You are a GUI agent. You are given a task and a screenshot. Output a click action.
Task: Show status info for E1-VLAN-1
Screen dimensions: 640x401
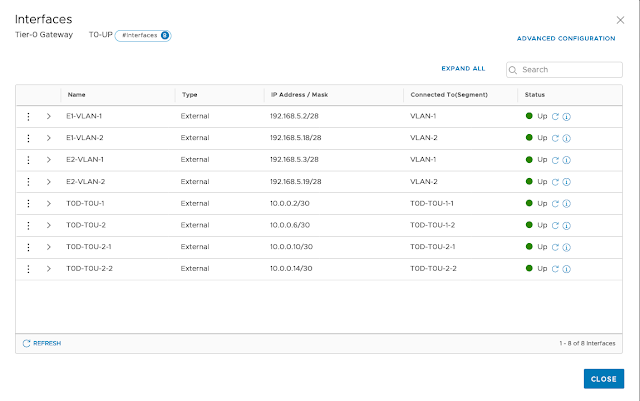click(566, 116)
